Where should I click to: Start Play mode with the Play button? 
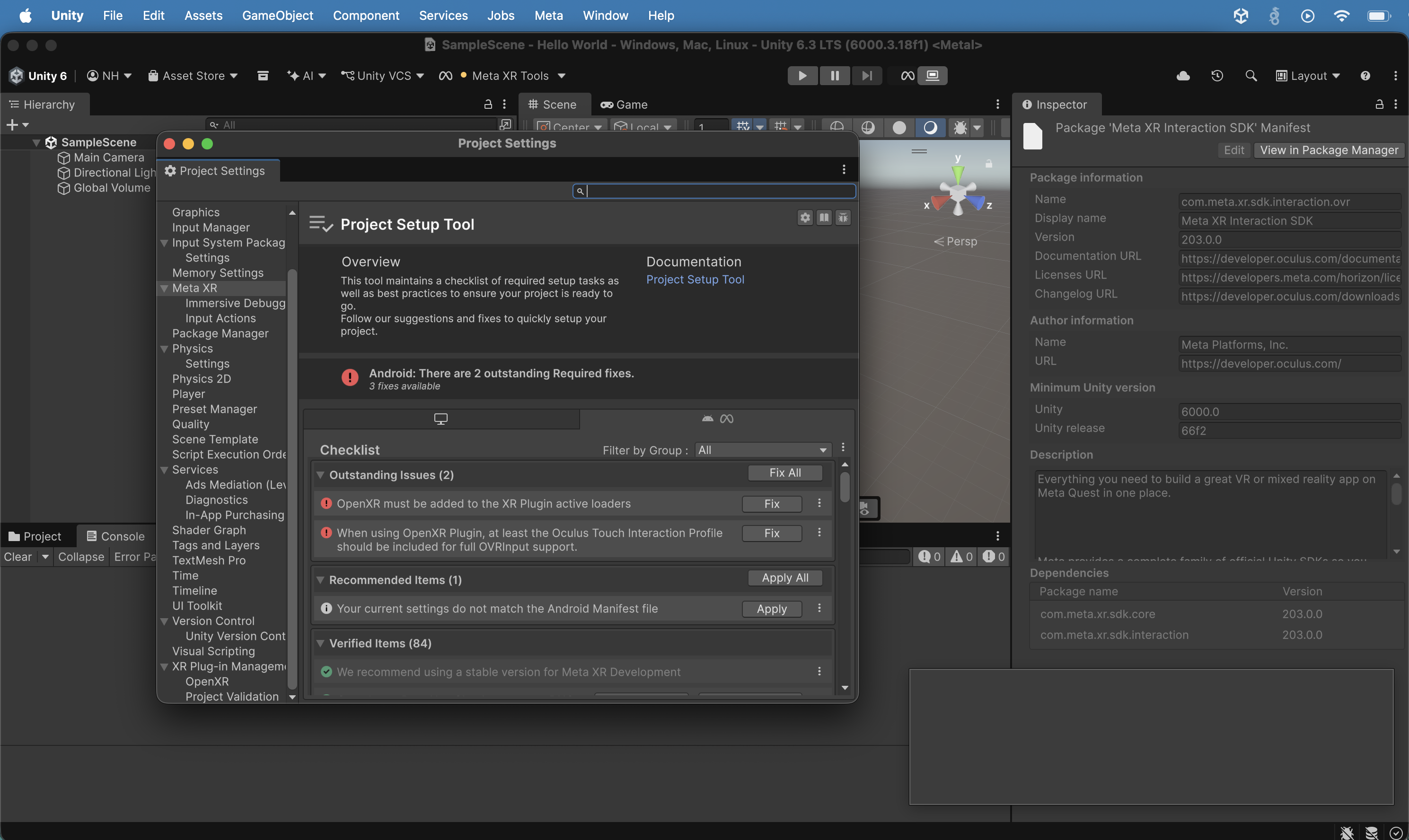tap(802, 75)
